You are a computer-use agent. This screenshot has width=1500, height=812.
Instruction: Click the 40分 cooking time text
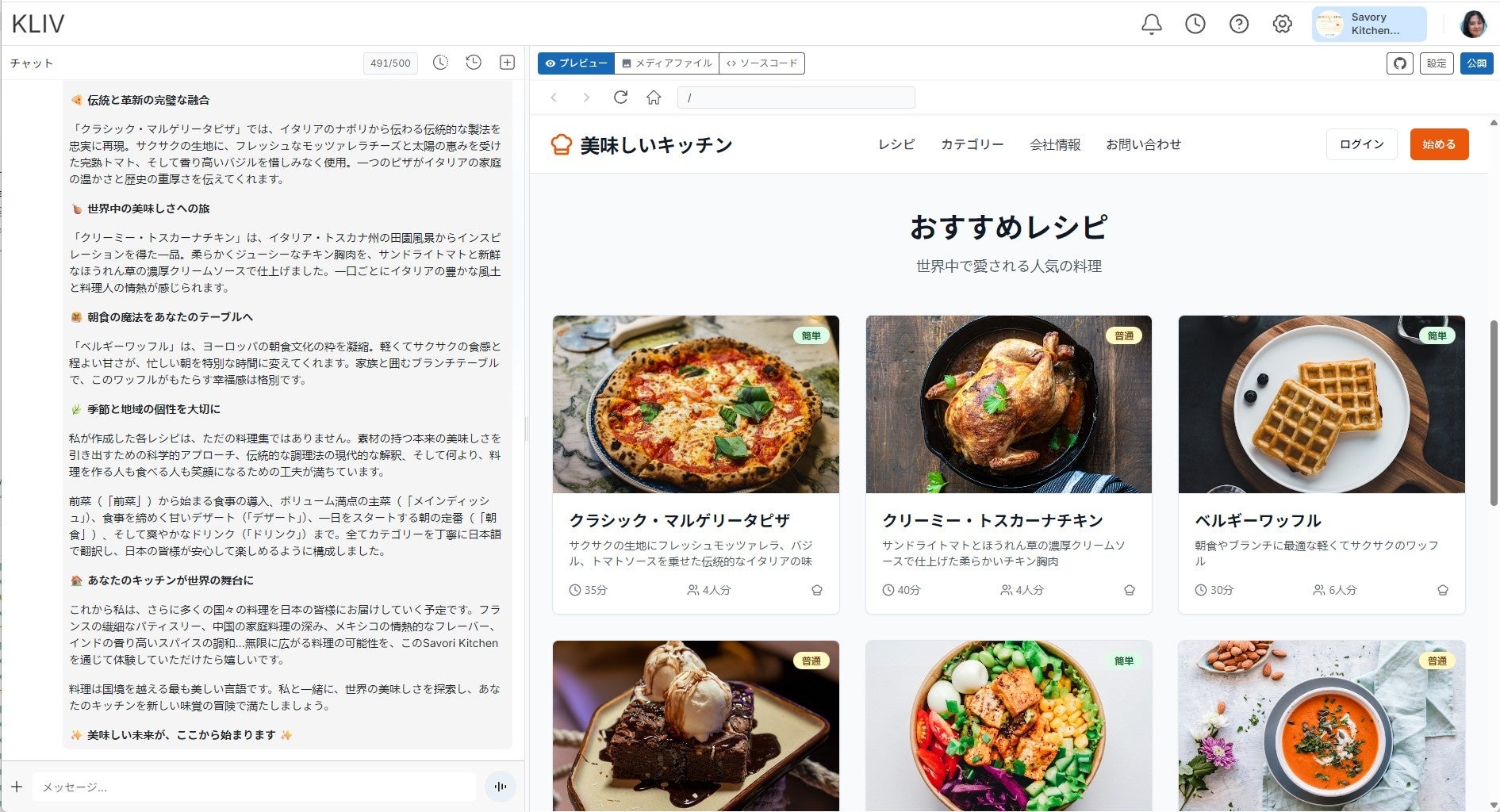pyautogui.click(x=909, y=591)
